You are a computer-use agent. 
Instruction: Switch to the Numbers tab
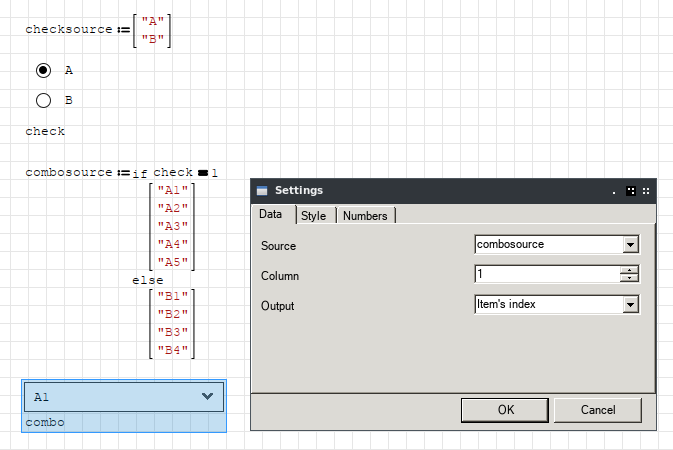(x=365, y=215)
